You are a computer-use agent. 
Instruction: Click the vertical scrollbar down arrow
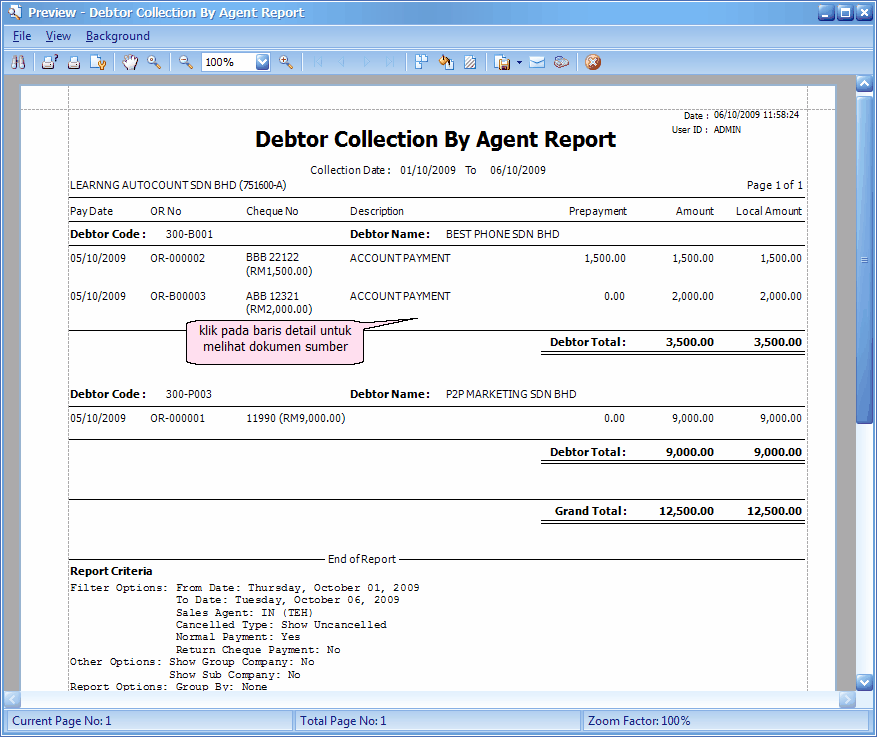(x=864, y=683)
